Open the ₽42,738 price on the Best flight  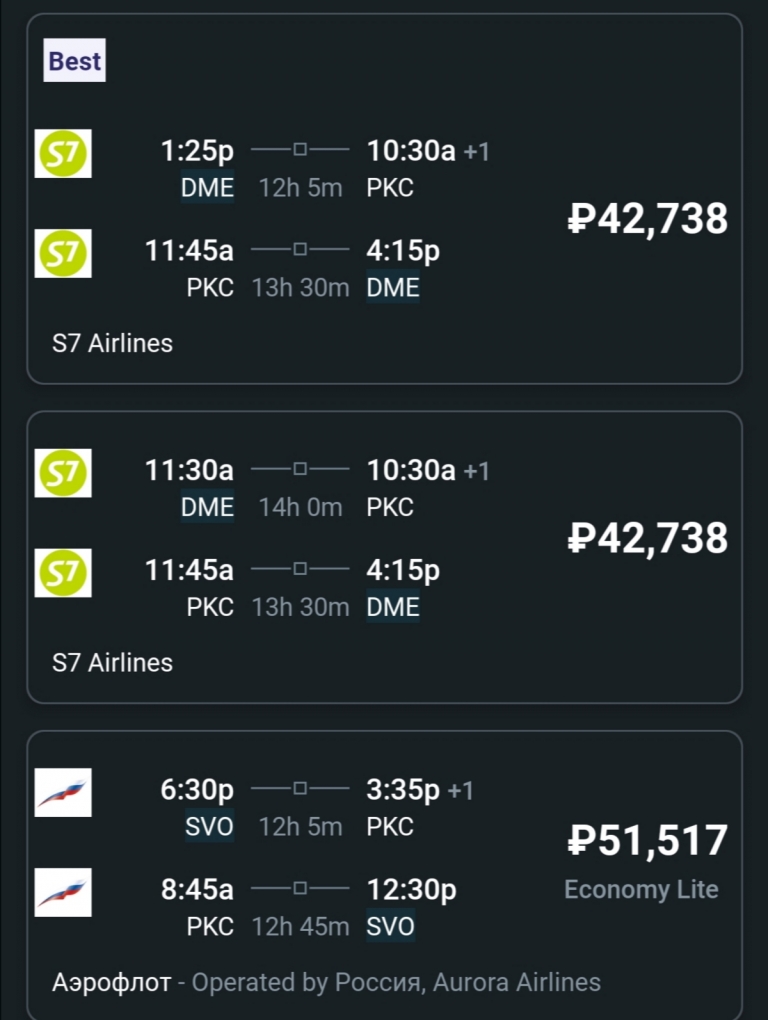click(x=648, y=219)
